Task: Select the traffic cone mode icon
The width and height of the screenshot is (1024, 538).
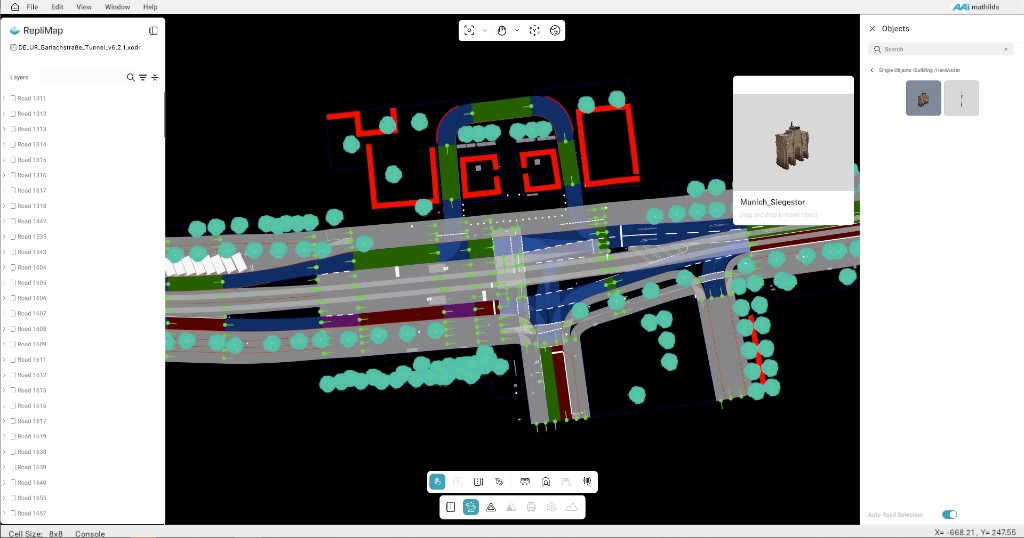Action: point(491,507)
